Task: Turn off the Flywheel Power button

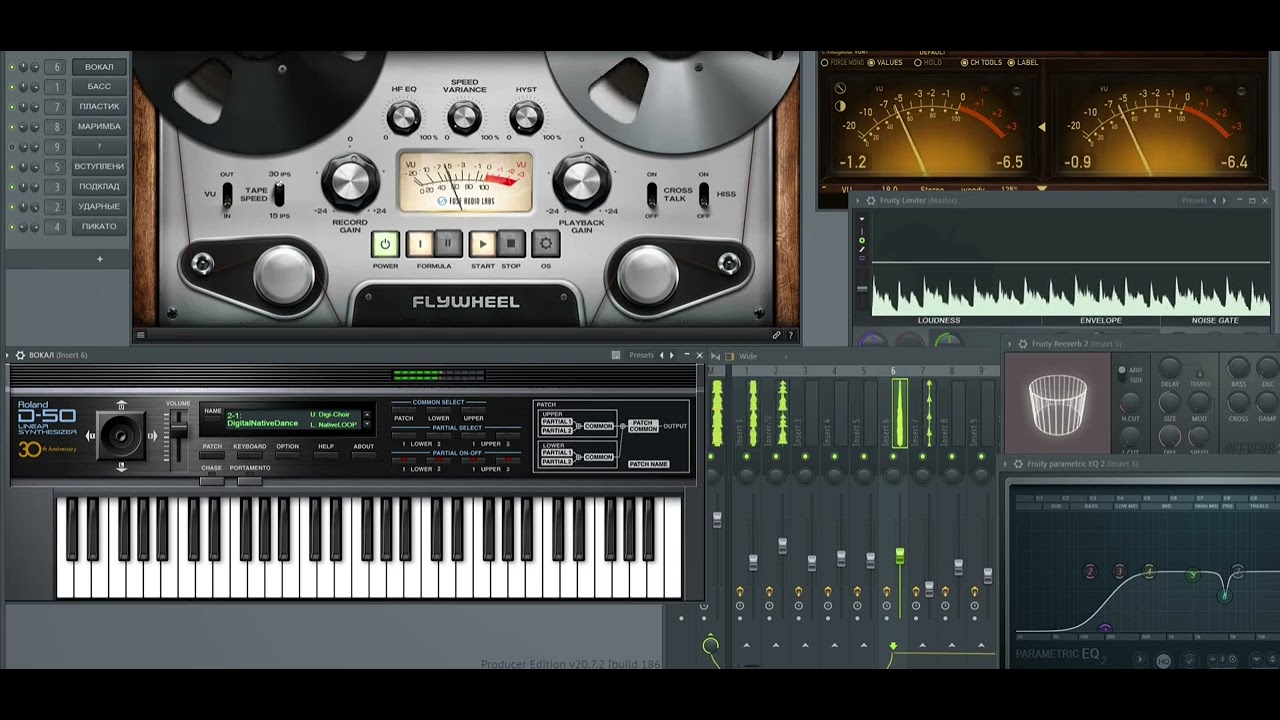Action: coord(385,243)
